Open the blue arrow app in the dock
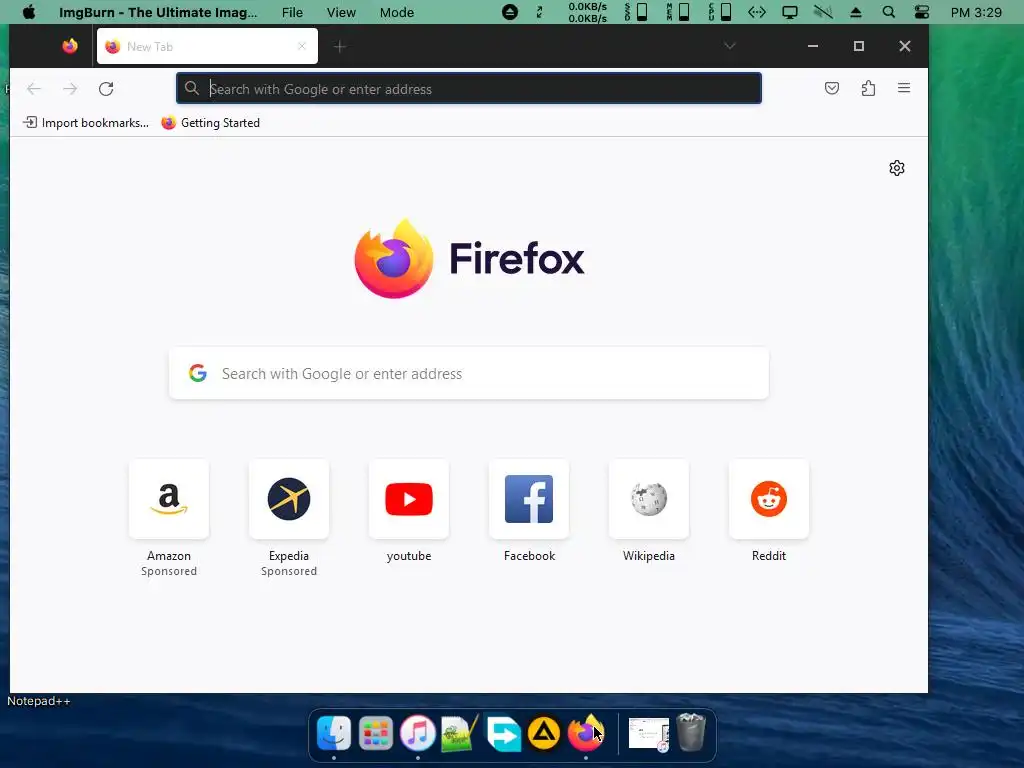This screenshot has height=768, width=1024. (503, 733)
